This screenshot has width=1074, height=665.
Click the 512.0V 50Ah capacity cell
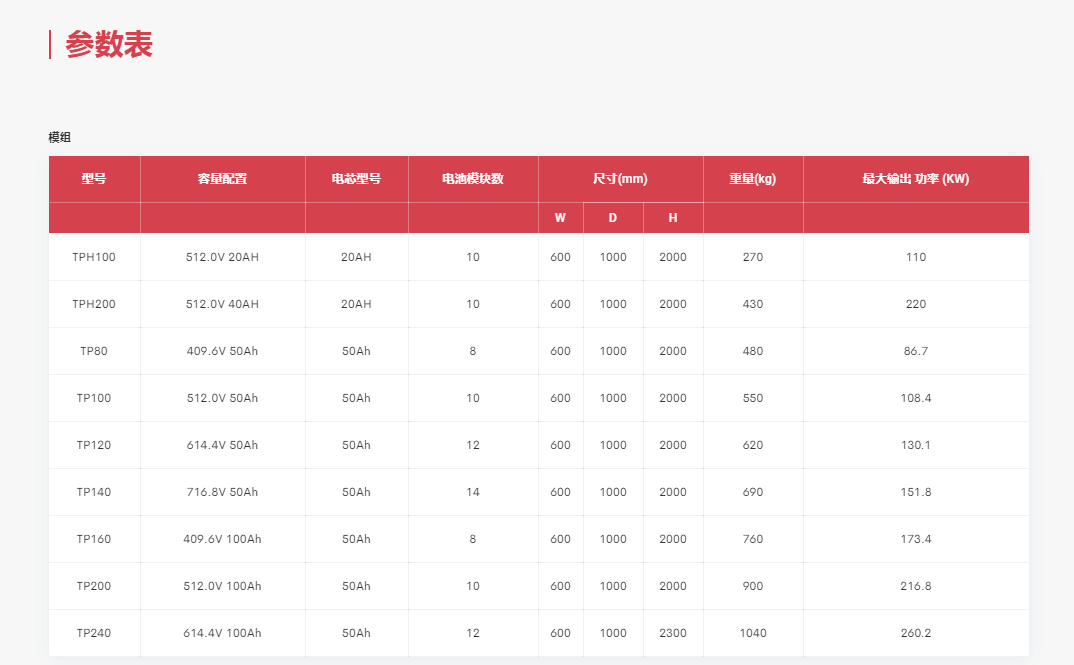223,398
